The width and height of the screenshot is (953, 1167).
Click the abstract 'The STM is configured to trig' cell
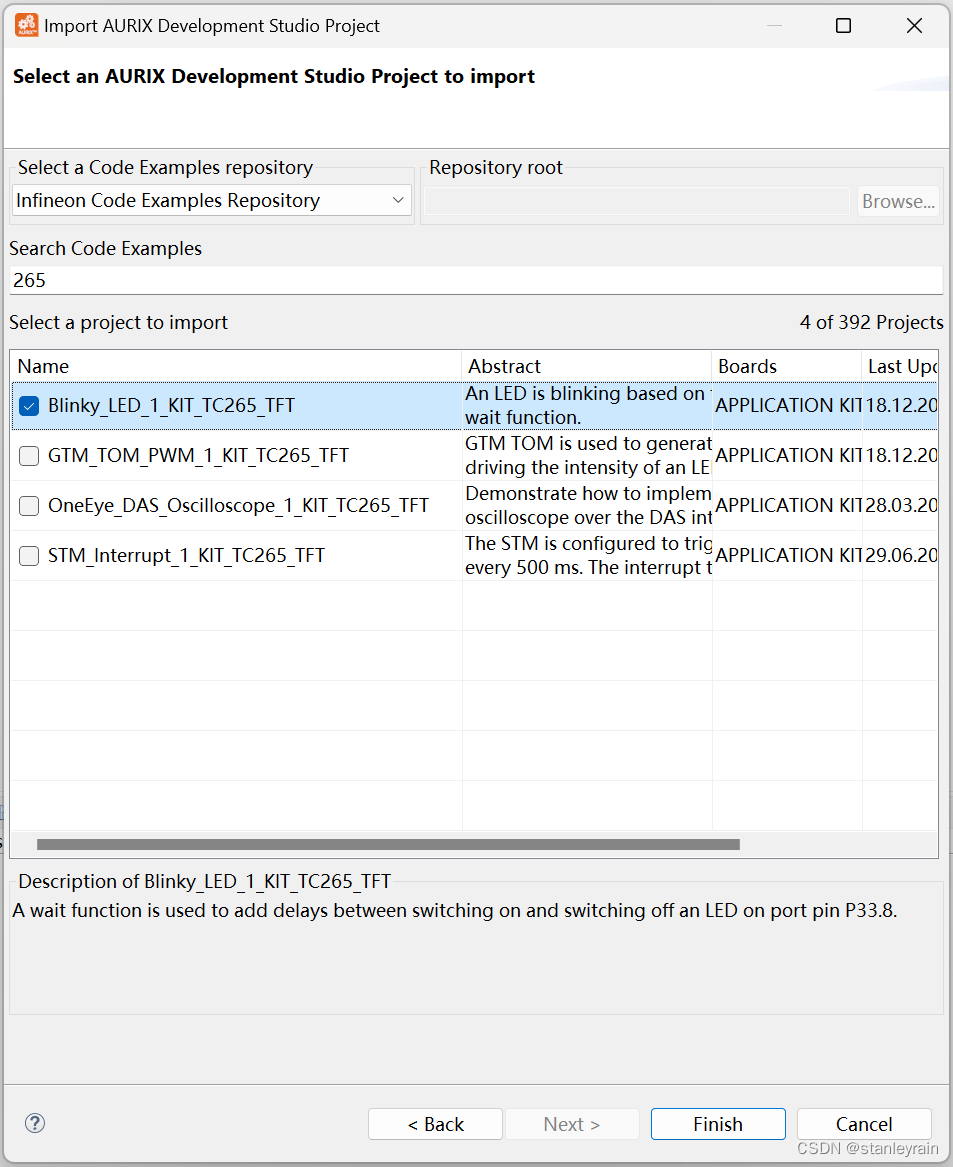pyautogui.click(x=587, y=555)
